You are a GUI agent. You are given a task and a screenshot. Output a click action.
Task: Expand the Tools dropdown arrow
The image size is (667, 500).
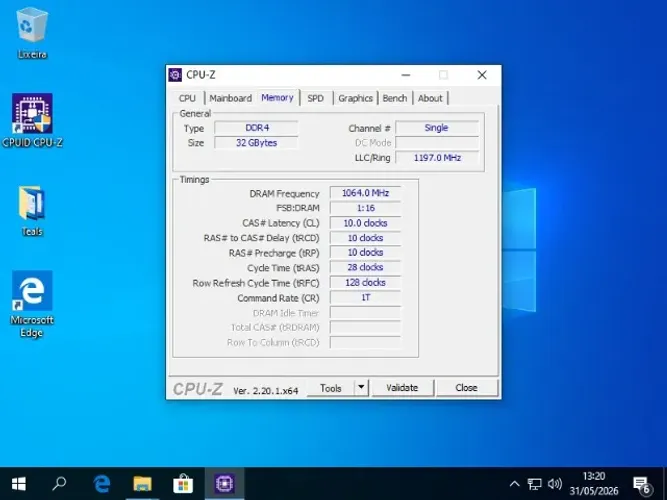pyautogui.click(x=361, y=388)
